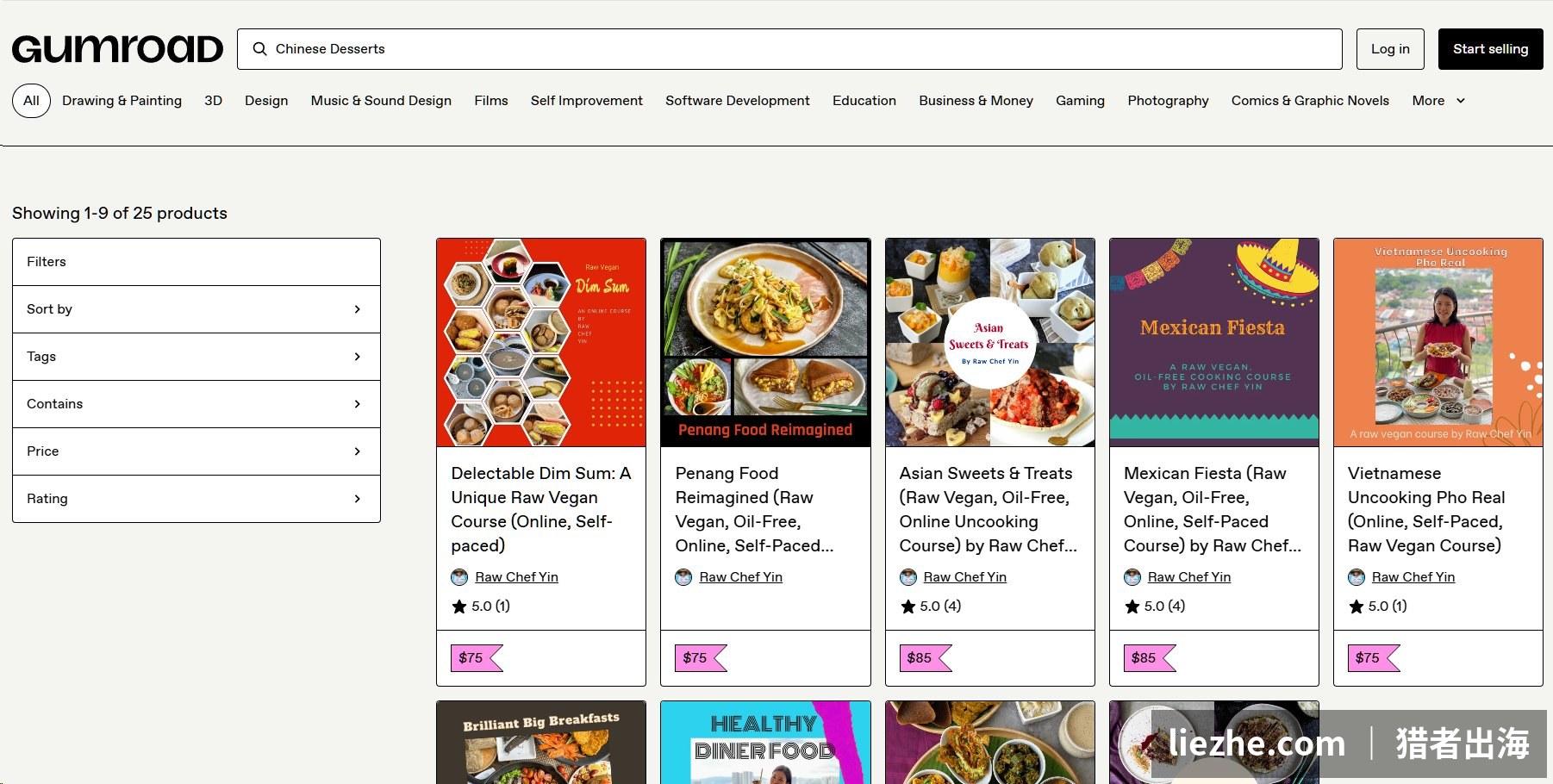Expand the Rating filter
Image resolution: width=1553 pixels, height=784 pixels.
click(196, 499)
